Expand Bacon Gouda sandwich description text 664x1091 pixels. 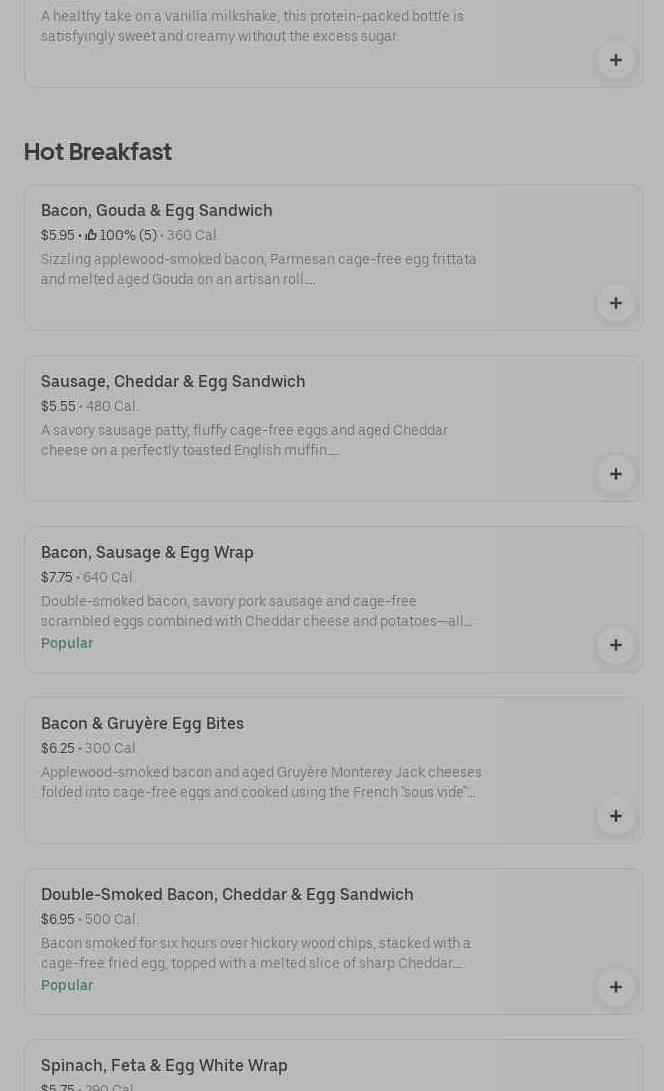tap(258, 269)
